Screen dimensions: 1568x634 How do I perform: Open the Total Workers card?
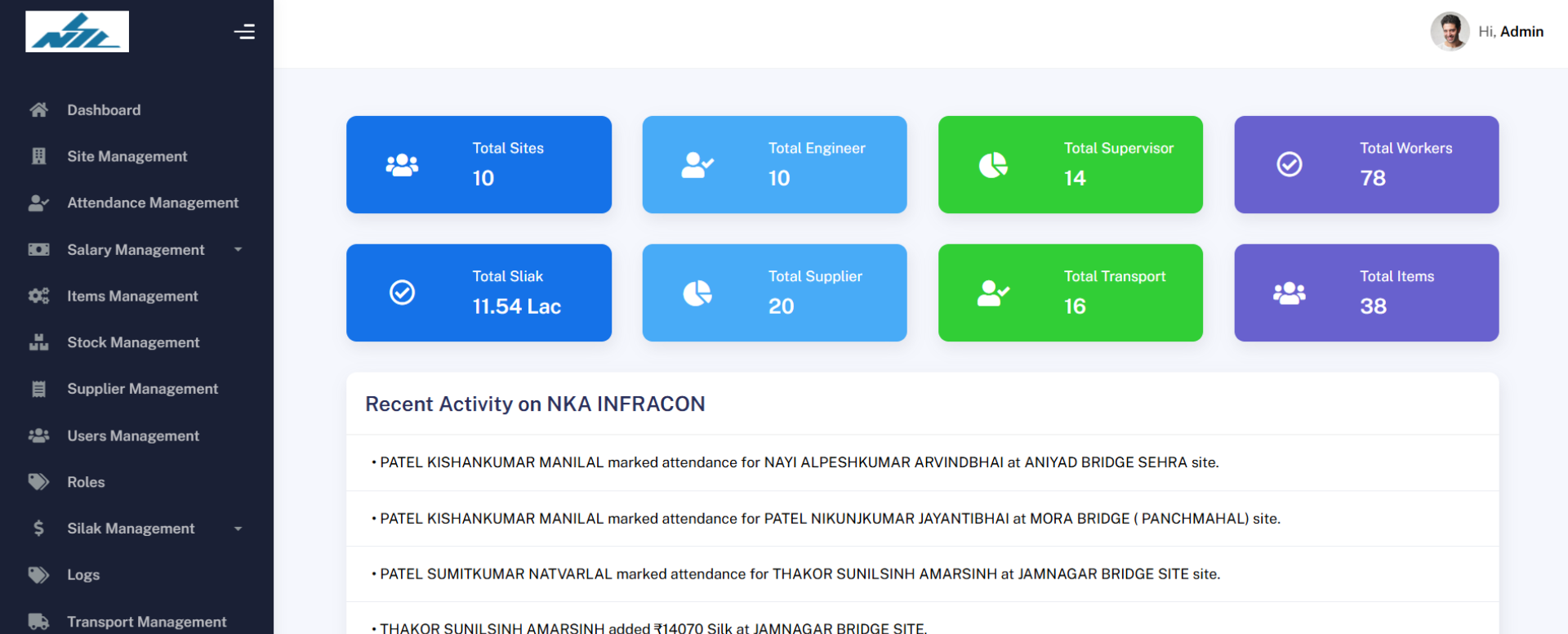point(1365,164)
